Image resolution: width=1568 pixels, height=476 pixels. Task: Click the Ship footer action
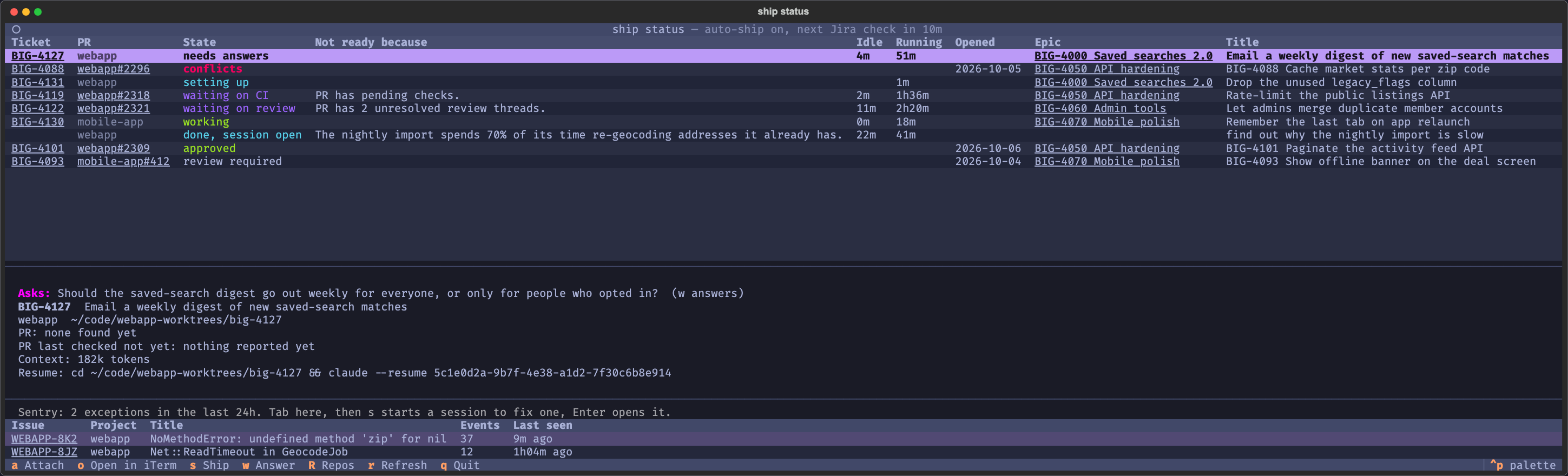click(209, 465)
